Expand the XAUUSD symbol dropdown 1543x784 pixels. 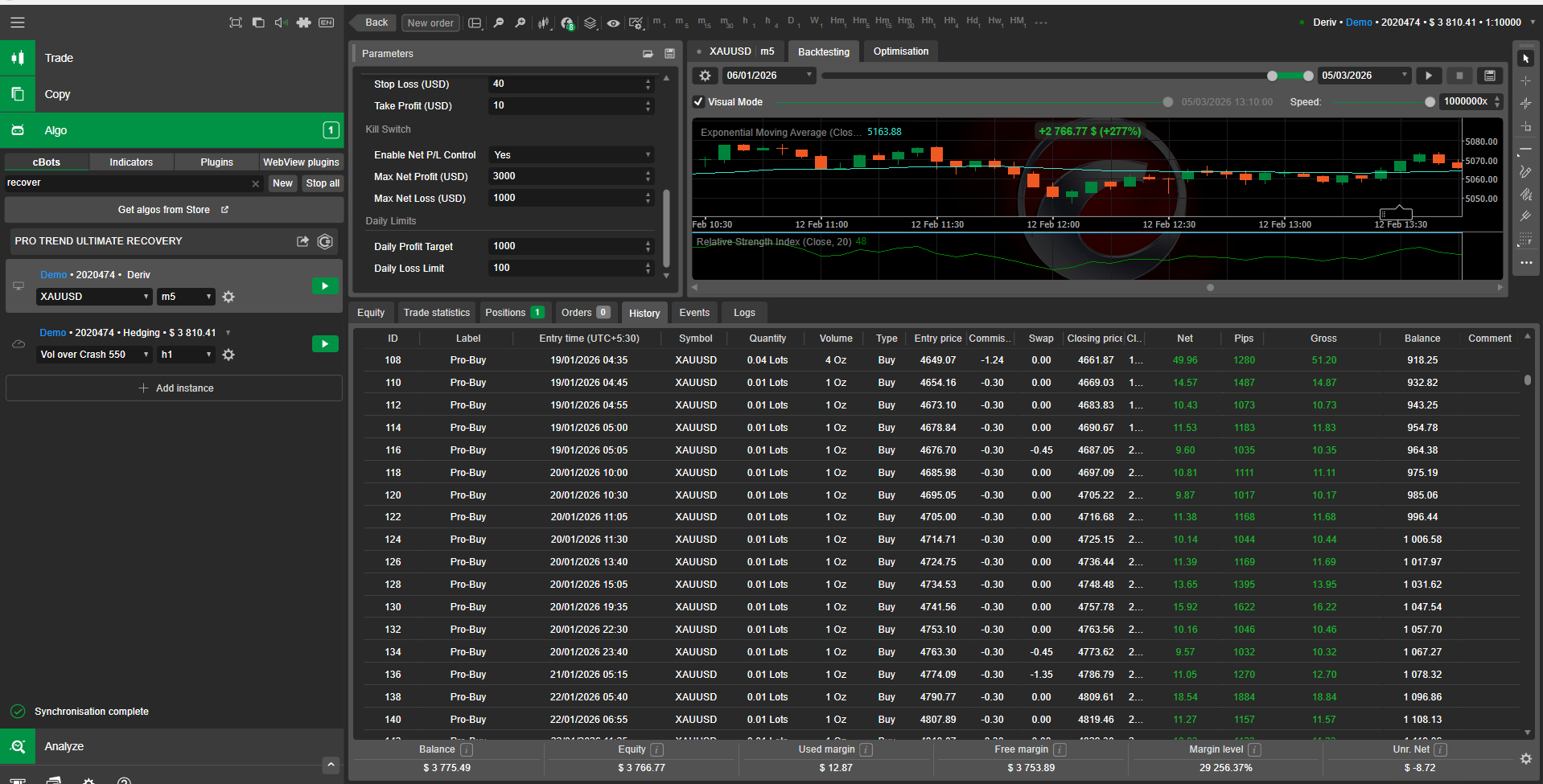point(94,297)
